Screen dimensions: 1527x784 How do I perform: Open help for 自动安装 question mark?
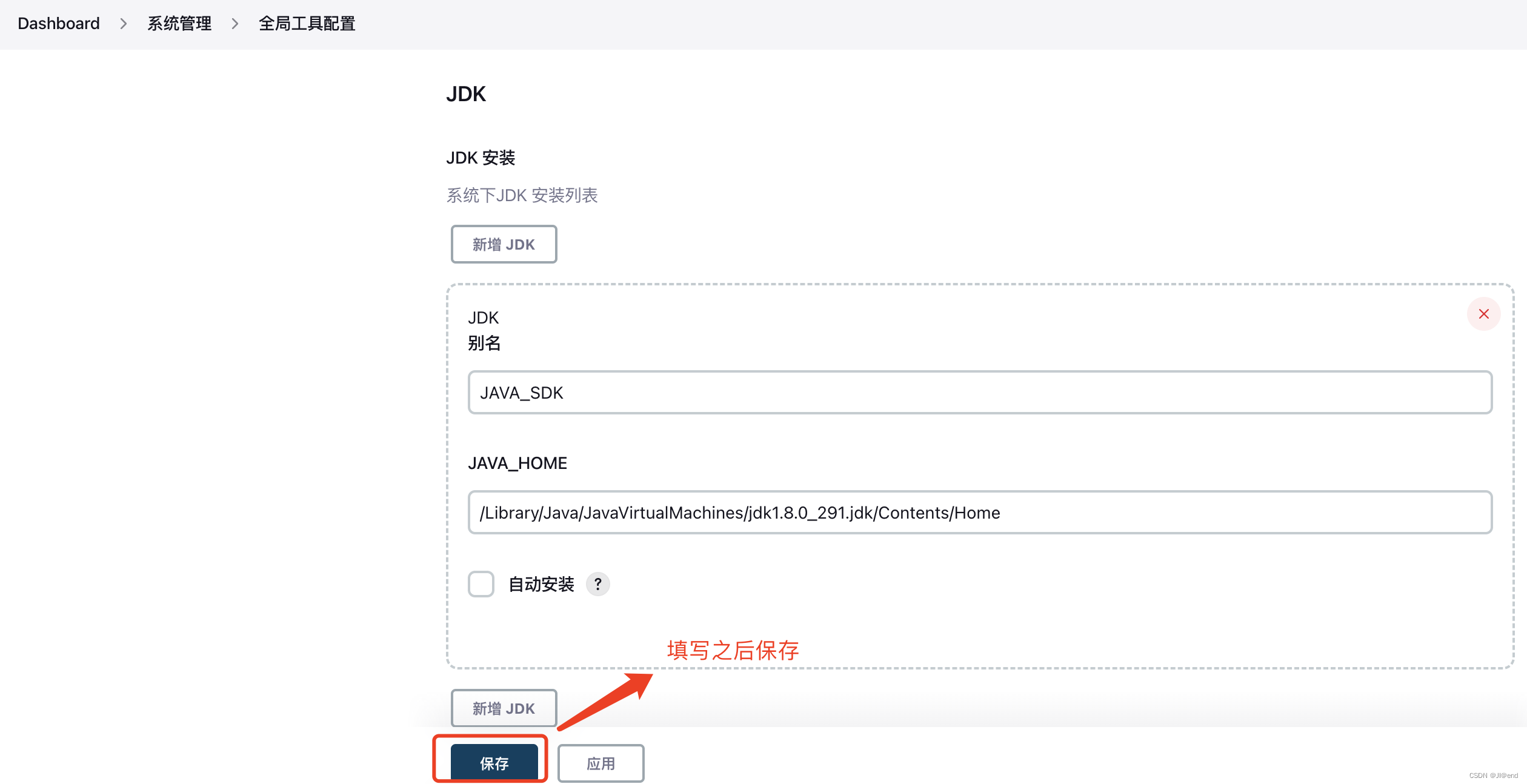click(597, 584)
